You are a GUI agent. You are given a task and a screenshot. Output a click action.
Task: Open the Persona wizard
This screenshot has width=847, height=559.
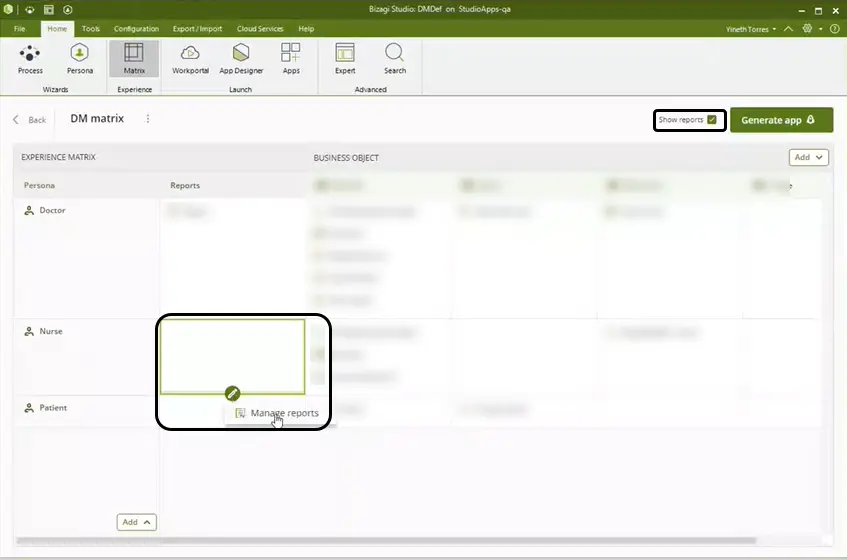click(79, 59)
